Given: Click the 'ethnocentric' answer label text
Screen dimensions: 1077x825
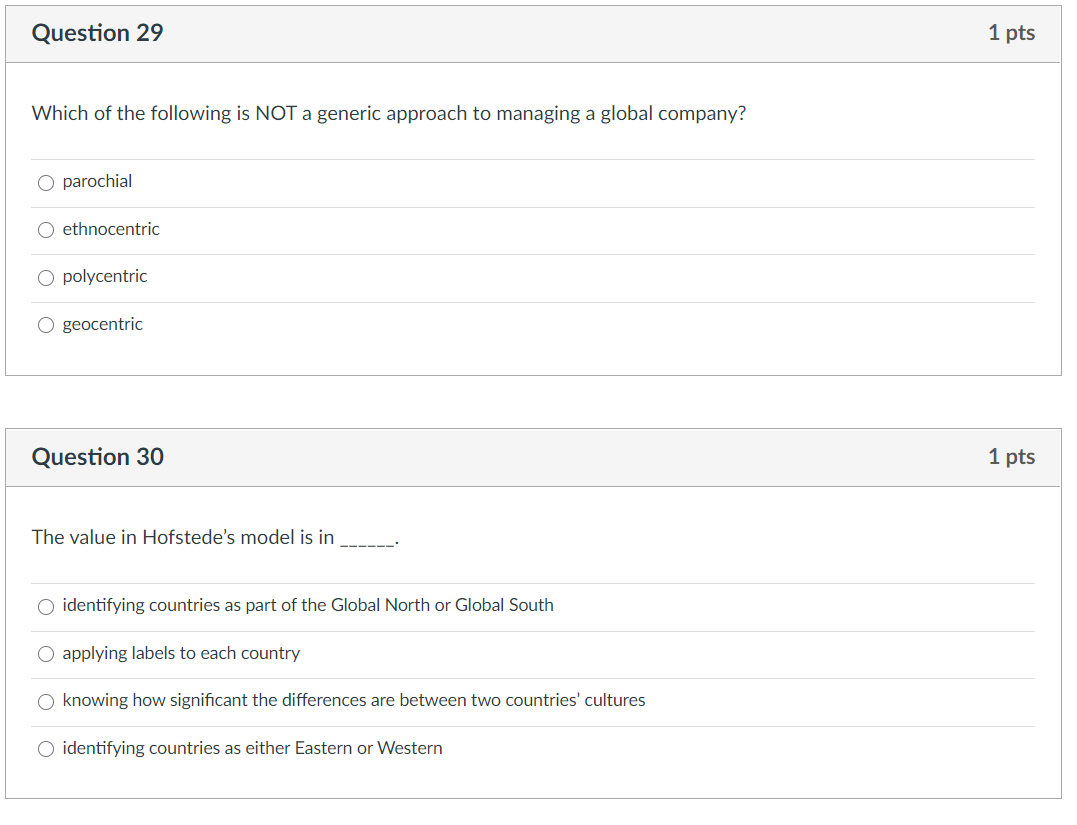Looking at the screenshot, I should click(x=111, y=229).
